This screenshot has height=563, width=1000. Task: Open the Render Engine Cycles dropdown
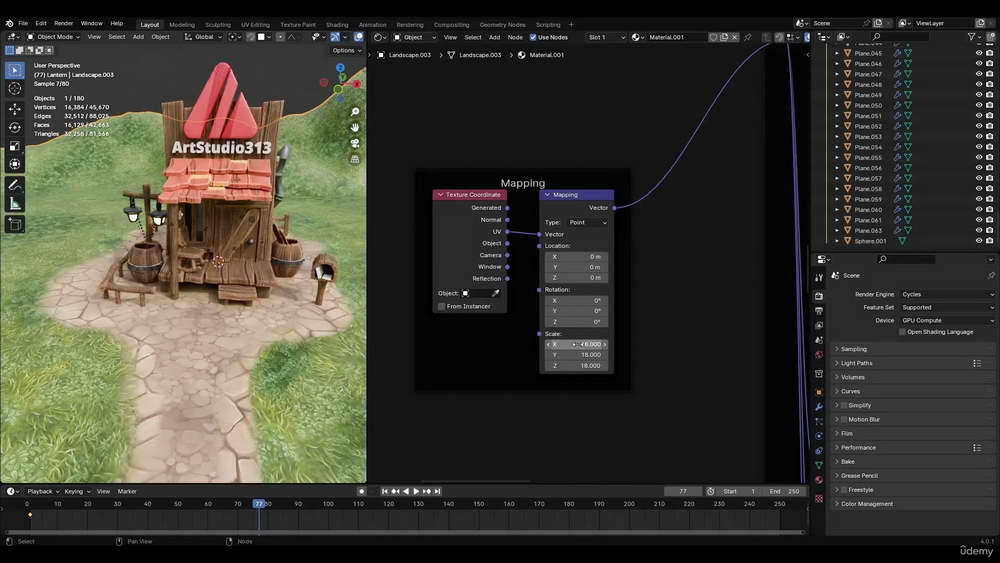(x=947, y=295)
